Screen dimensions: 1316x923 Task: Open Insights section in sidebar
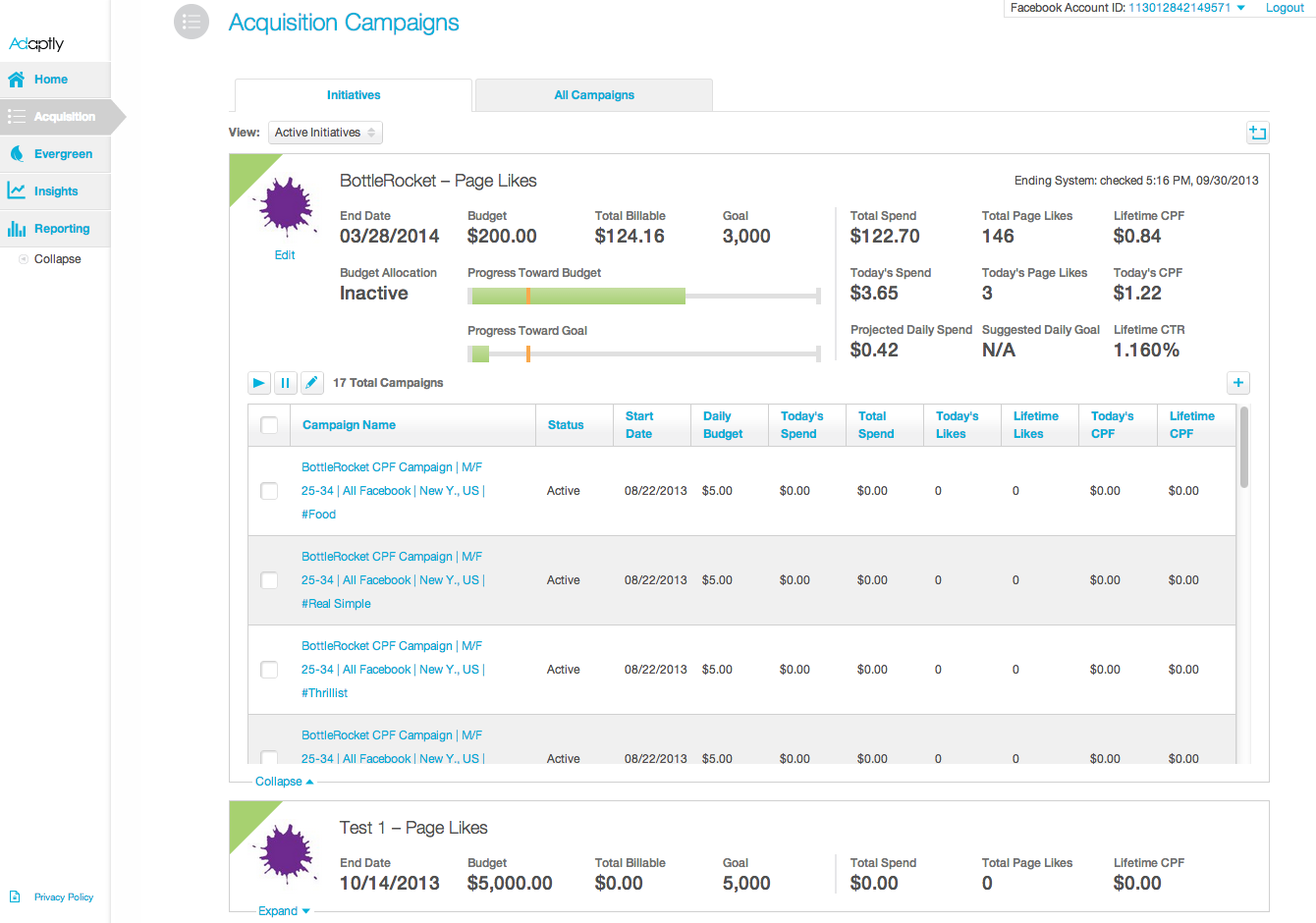(56, 191)
